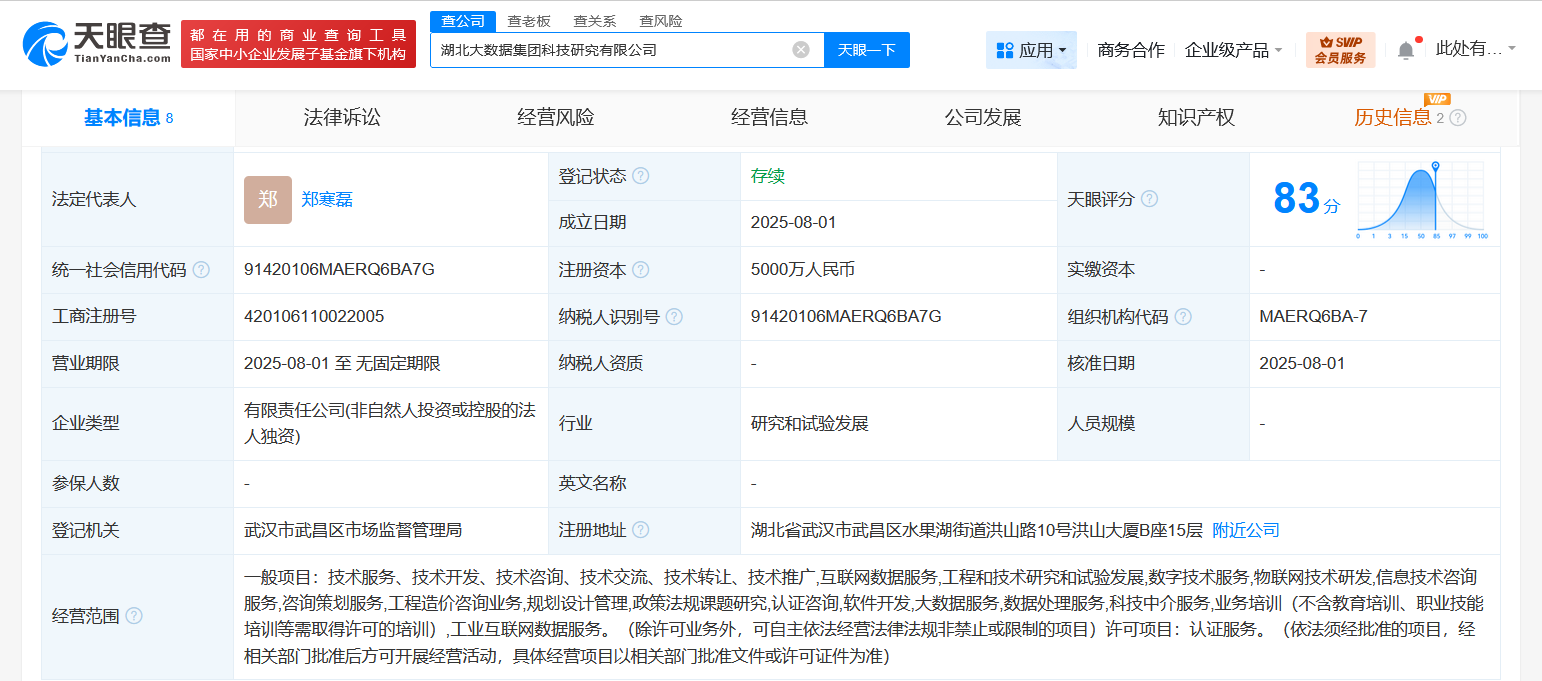
Task: Click help icon beside 经营范围
Action: [x=134, y=616]
